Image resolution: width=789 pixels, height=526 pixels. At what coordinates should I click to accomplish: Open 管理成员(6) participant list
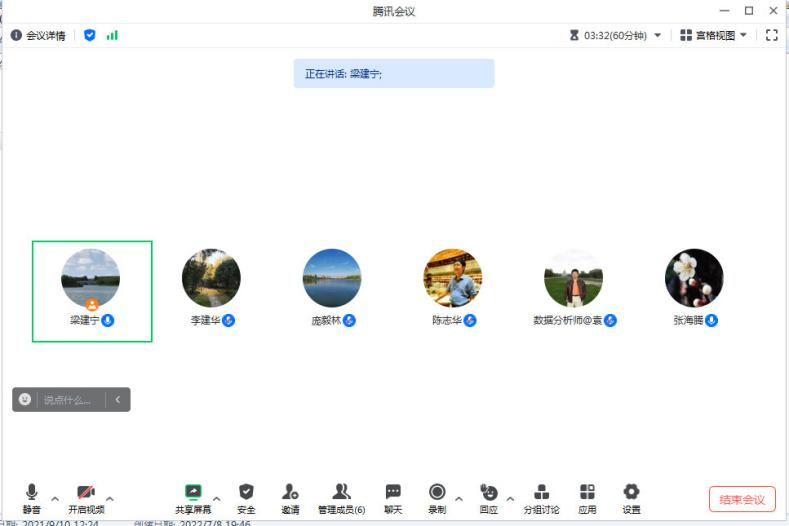341,492
